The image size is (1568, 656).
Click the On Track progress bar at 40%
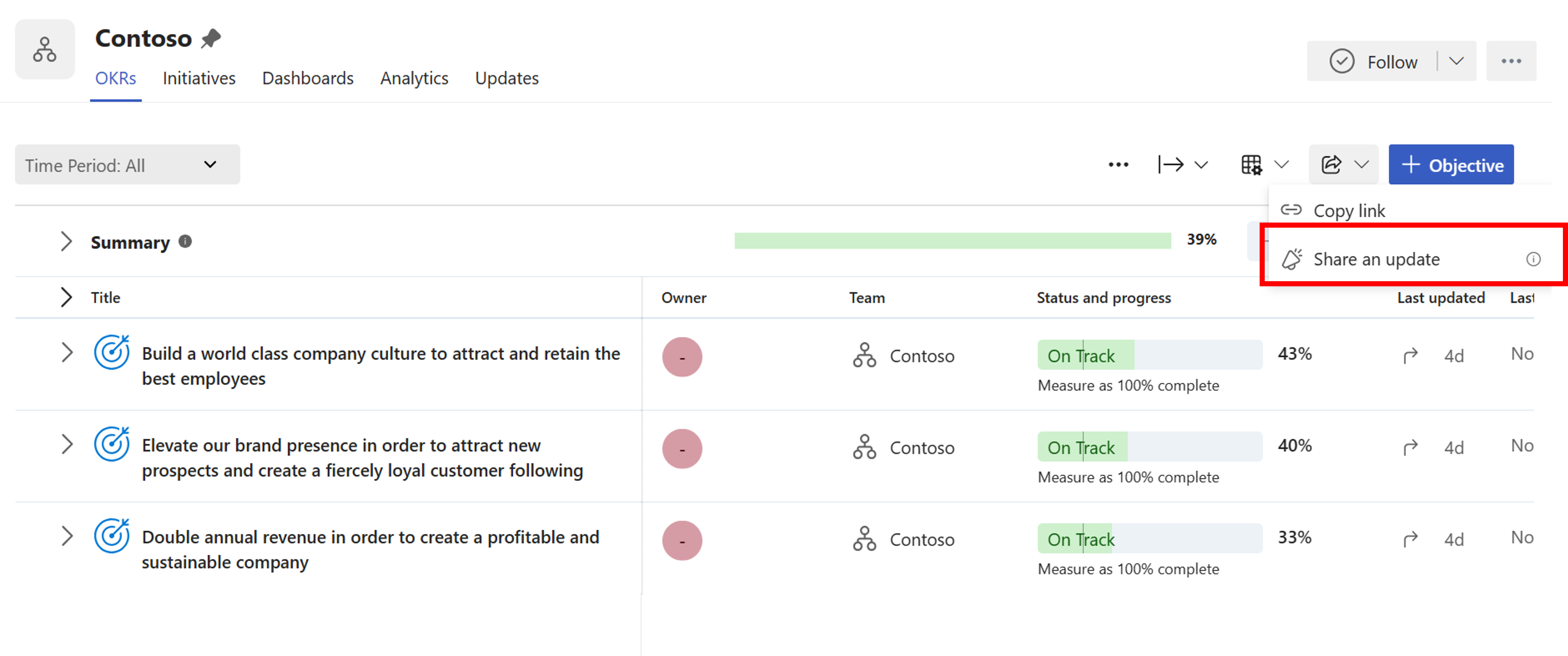click(1150, 447)
